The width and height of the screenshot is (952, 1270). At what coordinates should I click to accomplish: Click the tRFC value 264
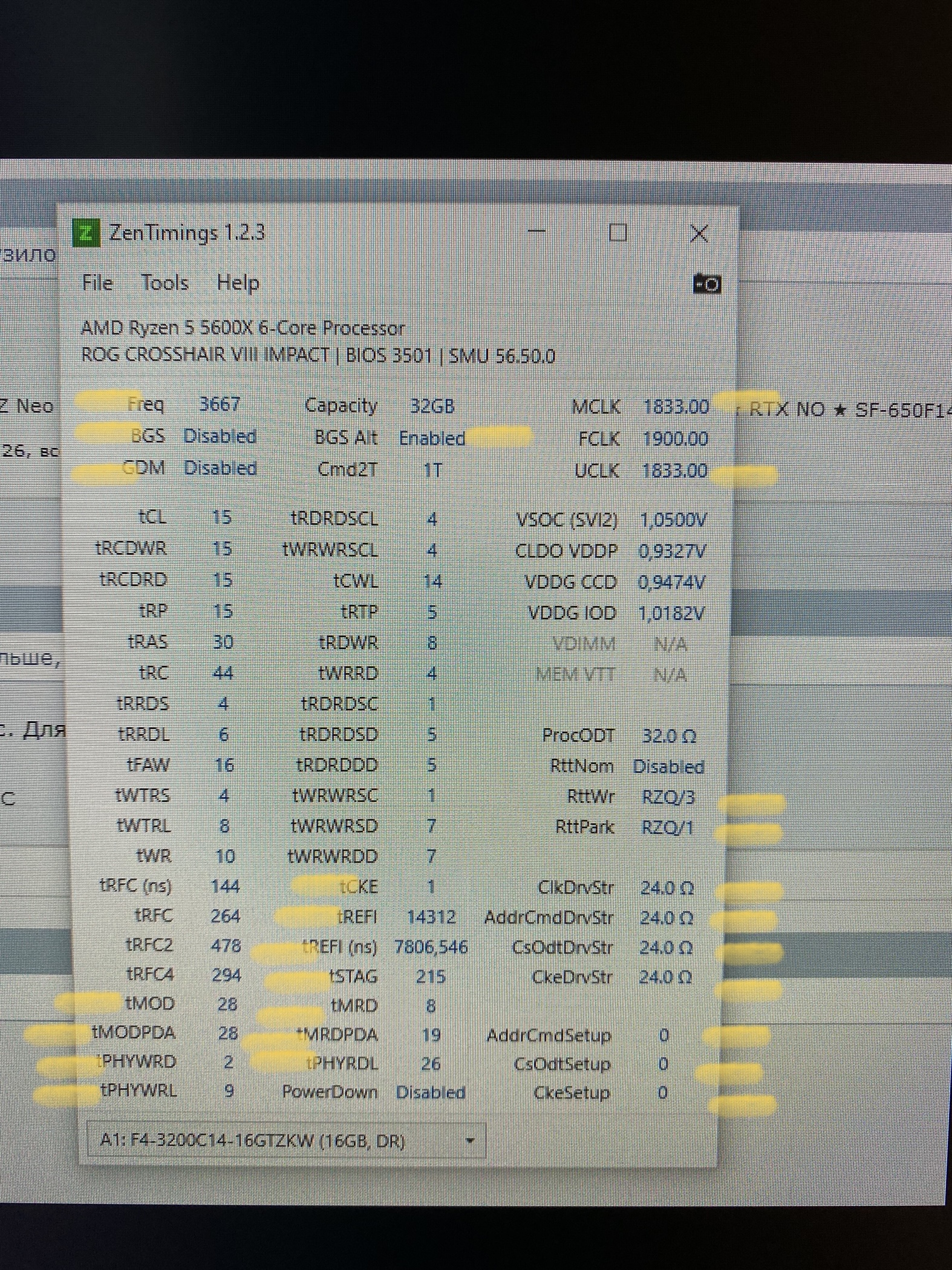tap(225, 916)
